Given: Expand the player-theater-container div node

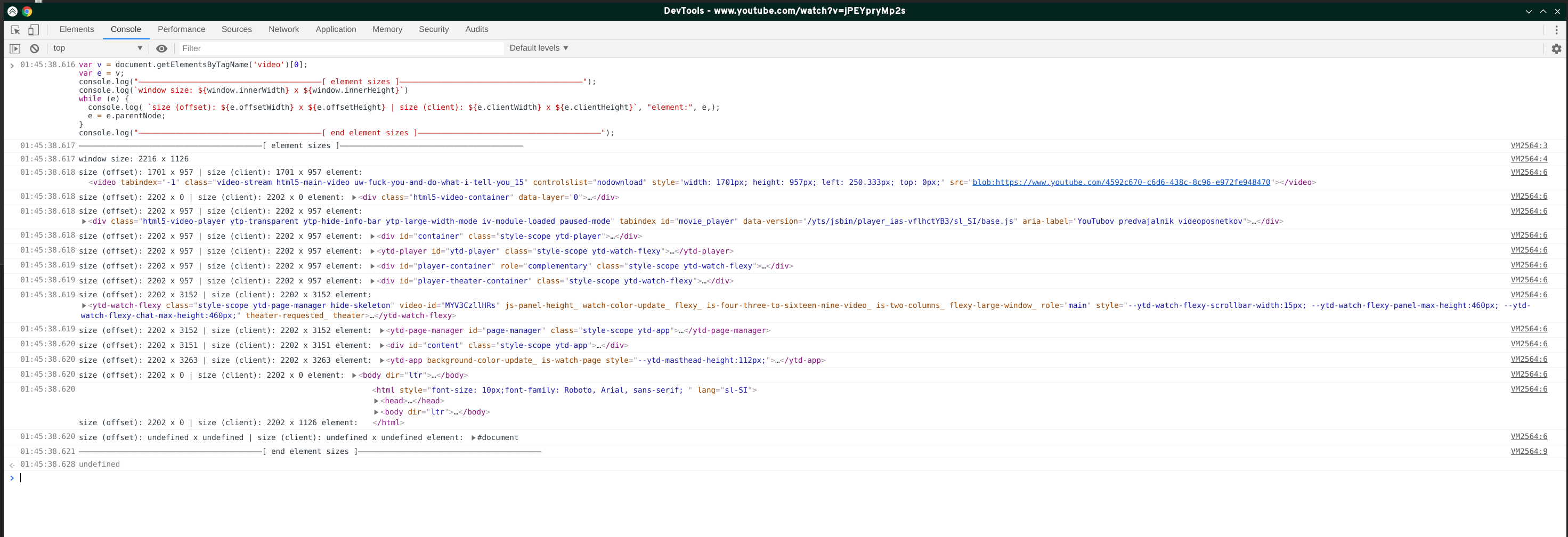Looking at the screenshot, I should [x=372, y=281].
